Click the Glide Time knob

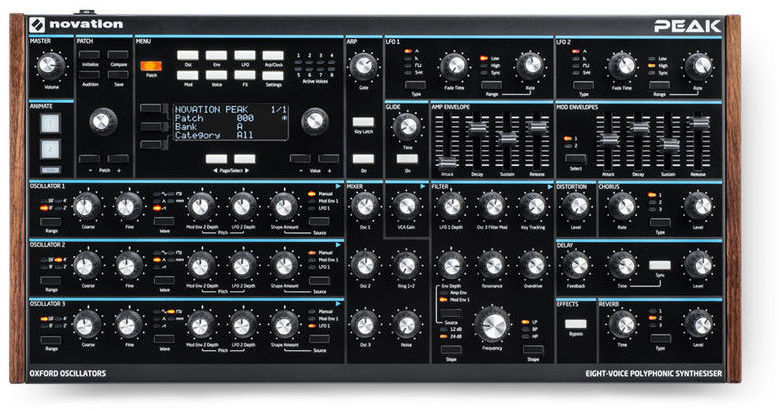click(x=406, y=126)
